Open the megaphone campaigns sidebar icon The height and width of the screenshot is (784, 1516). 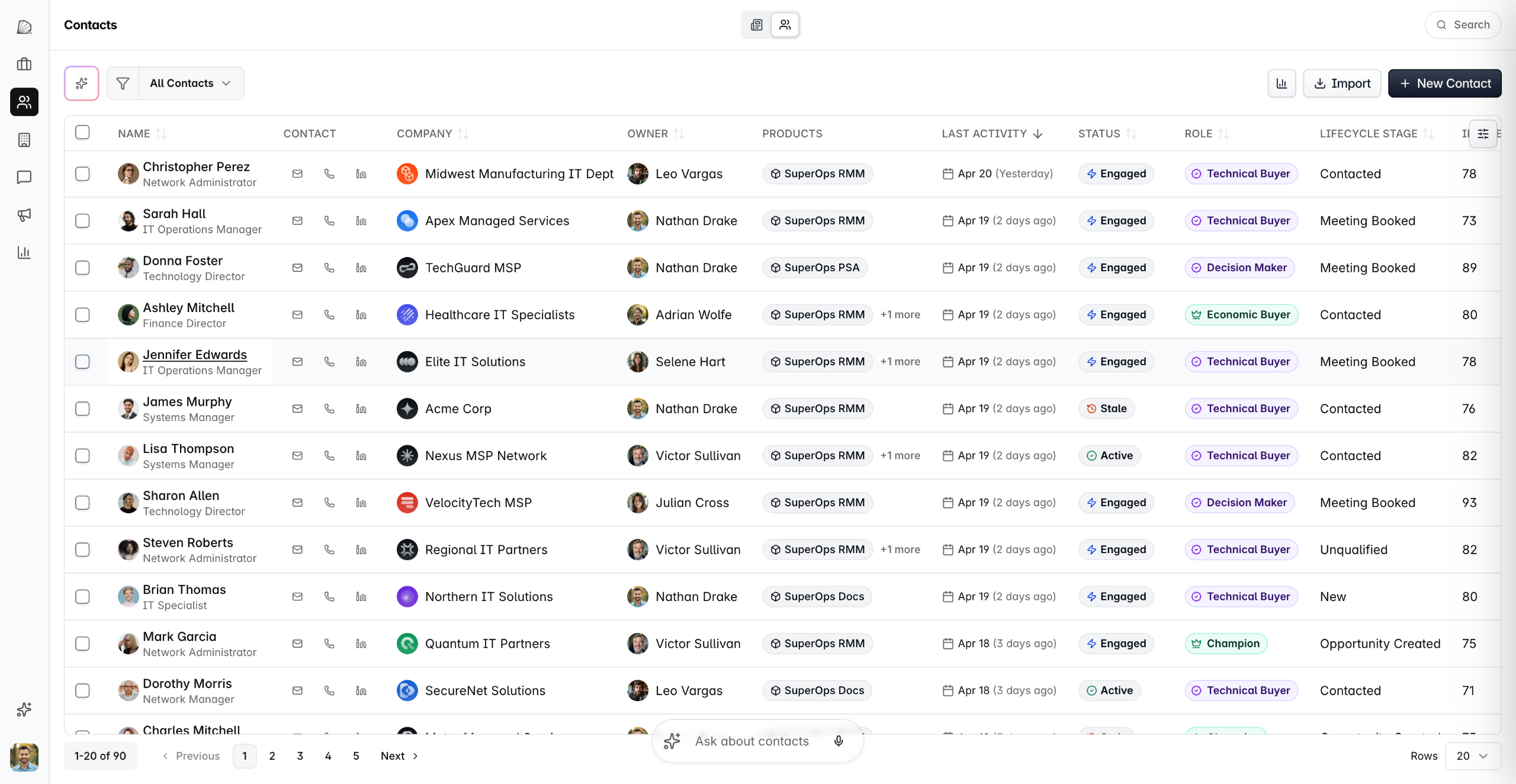24,215
